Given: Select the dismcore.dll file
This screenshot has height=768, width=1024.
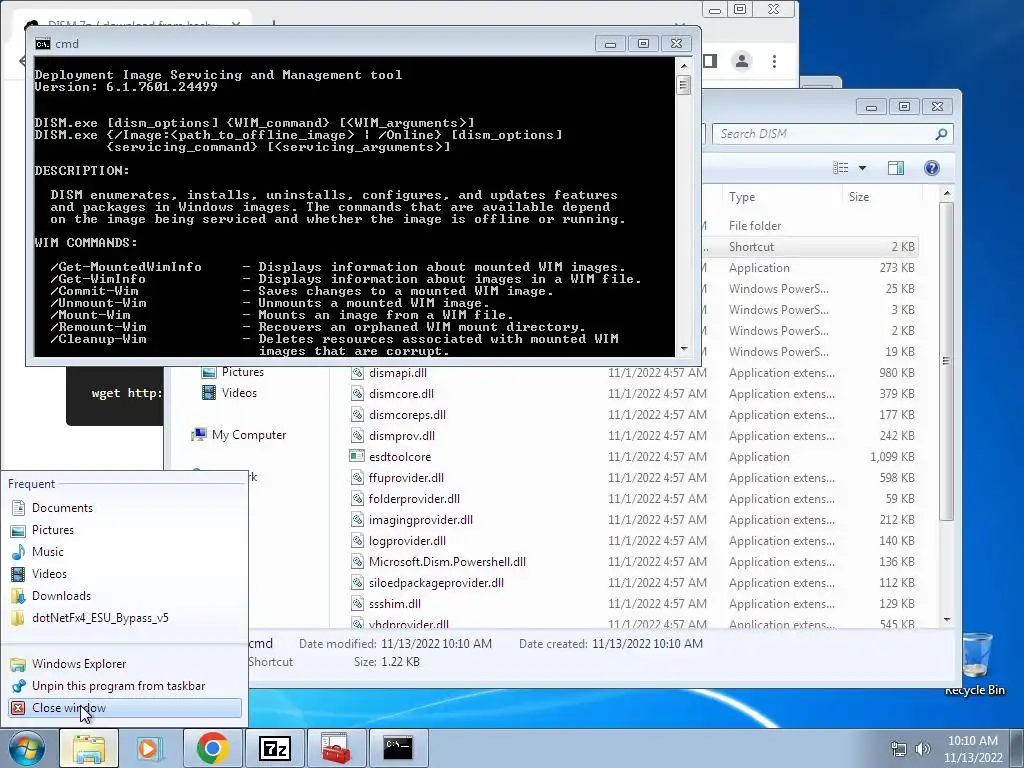Looking at the screenshot, I should tap(401, 394).
